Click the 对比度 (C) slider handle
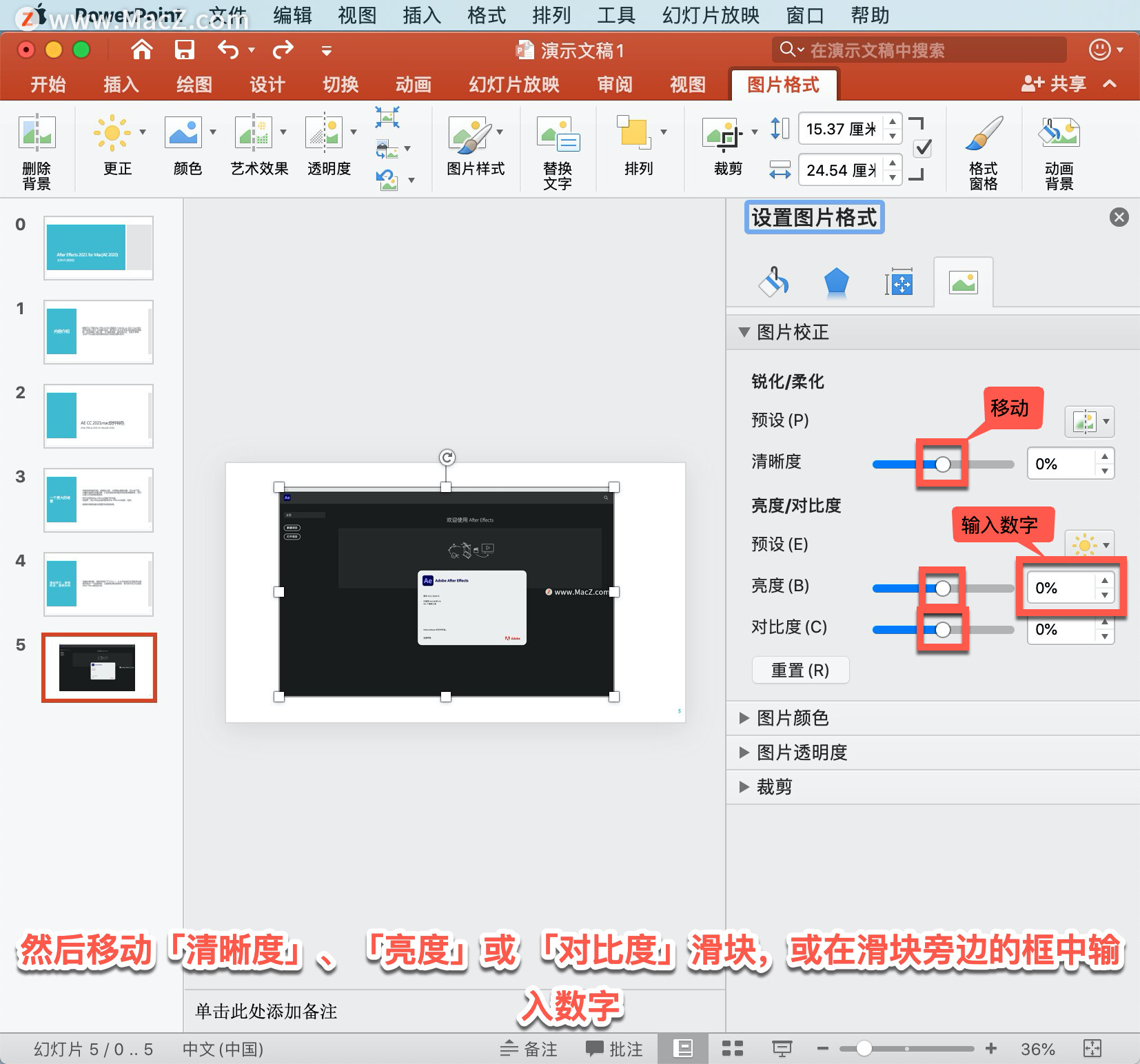 point(943,629)
